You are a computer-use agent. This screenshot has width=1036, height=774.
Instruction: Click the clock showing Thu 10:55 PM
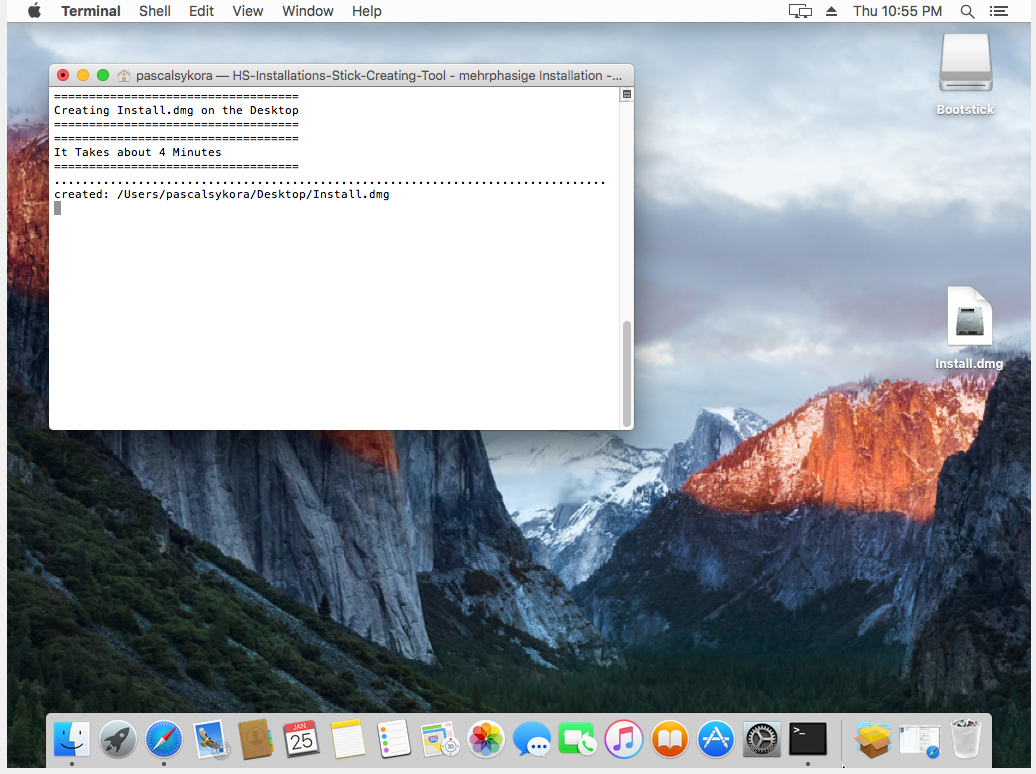tap(897, 11)
